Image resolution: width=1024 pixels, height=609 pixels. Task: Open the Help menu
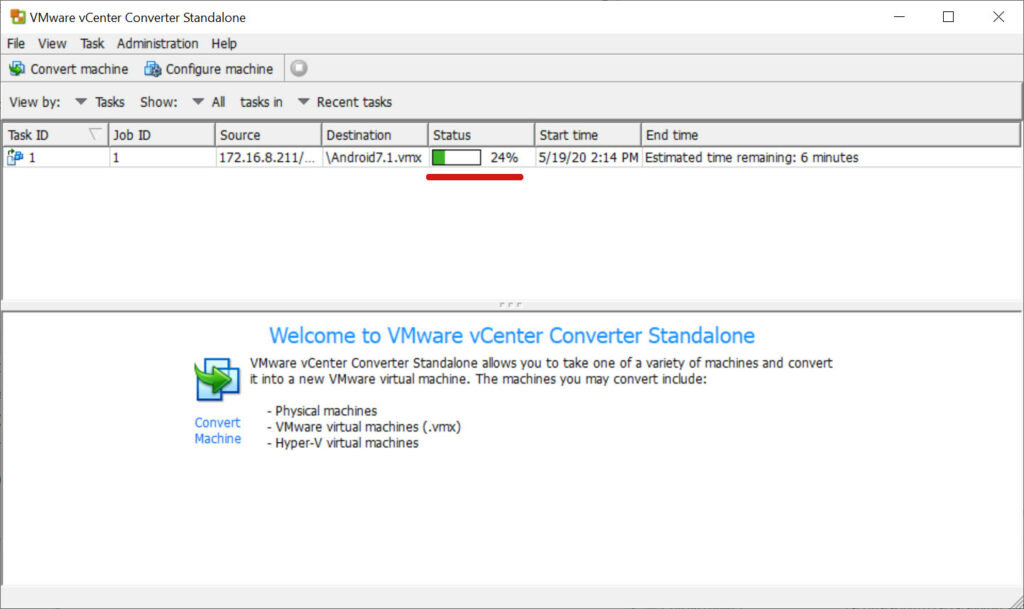224,44
